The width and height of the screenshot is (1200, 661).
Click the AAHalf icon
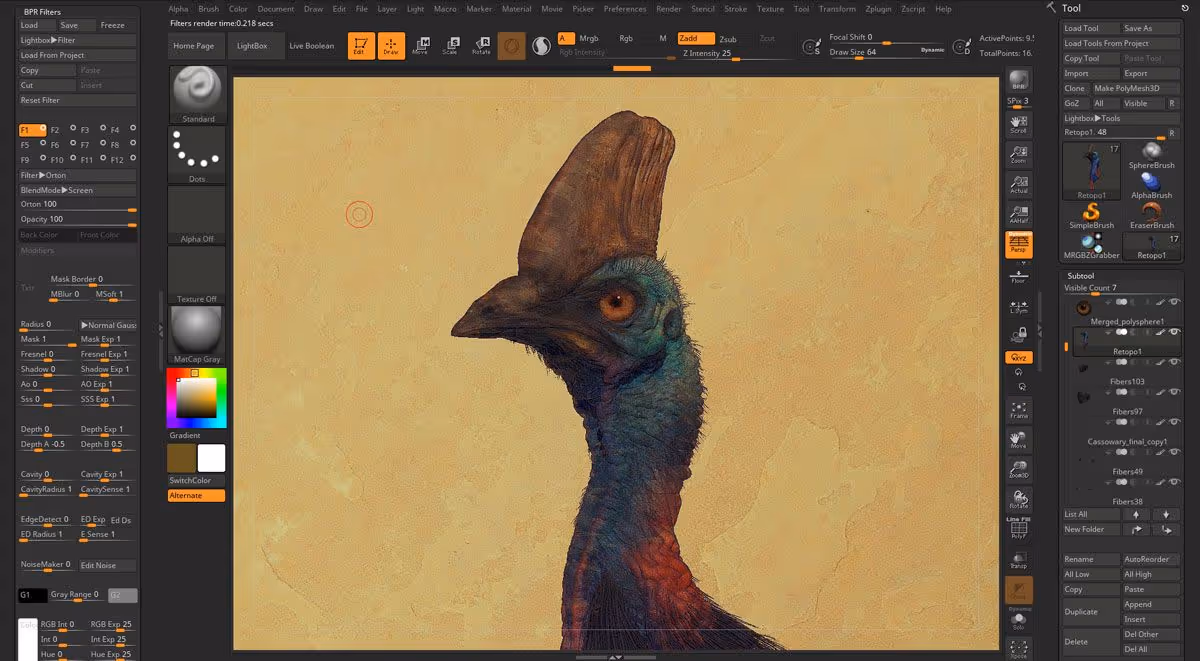(1018, 214)
